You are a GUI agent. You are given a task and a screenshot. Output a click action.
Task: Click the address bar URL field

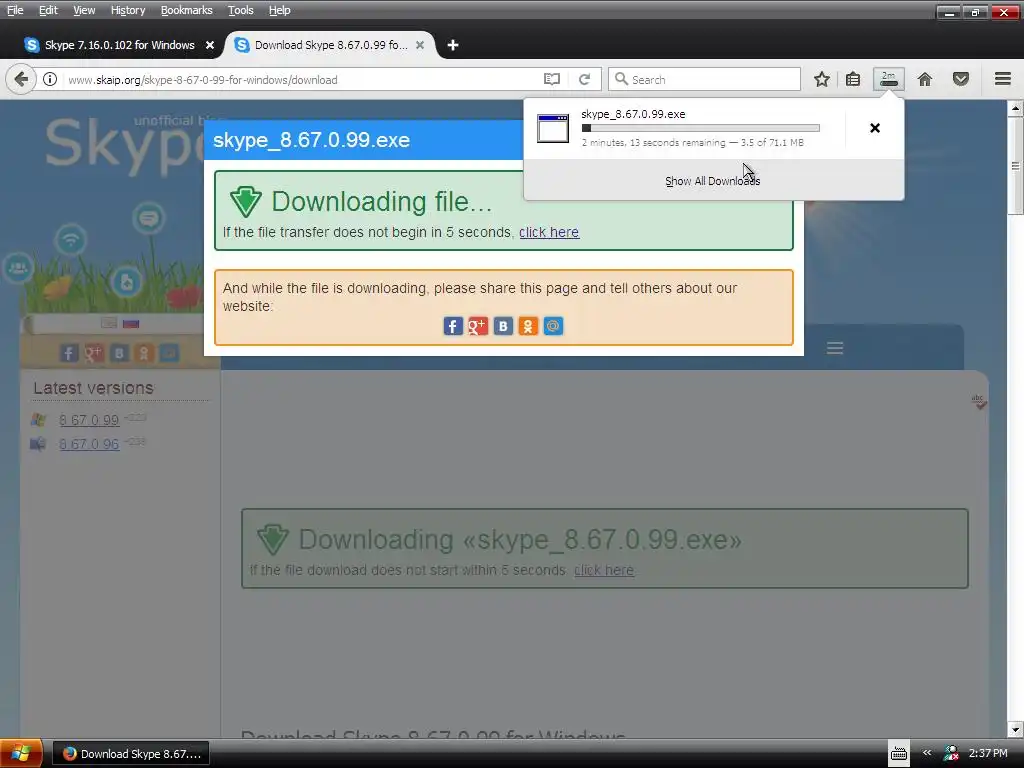[x=300, y=80]
